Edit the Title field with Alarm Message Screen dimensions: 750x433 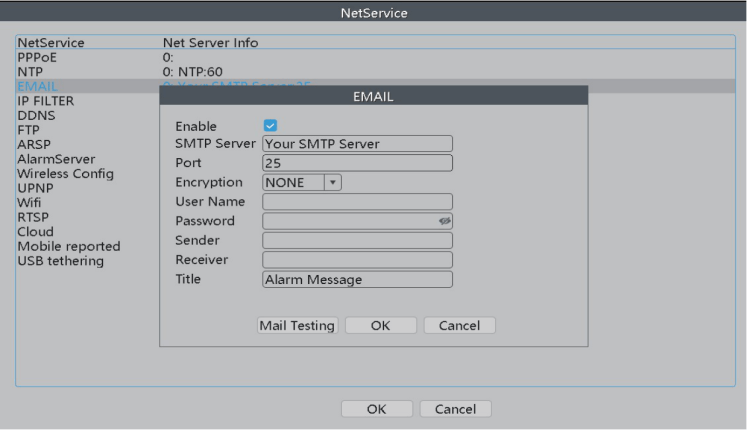[357, 280]
